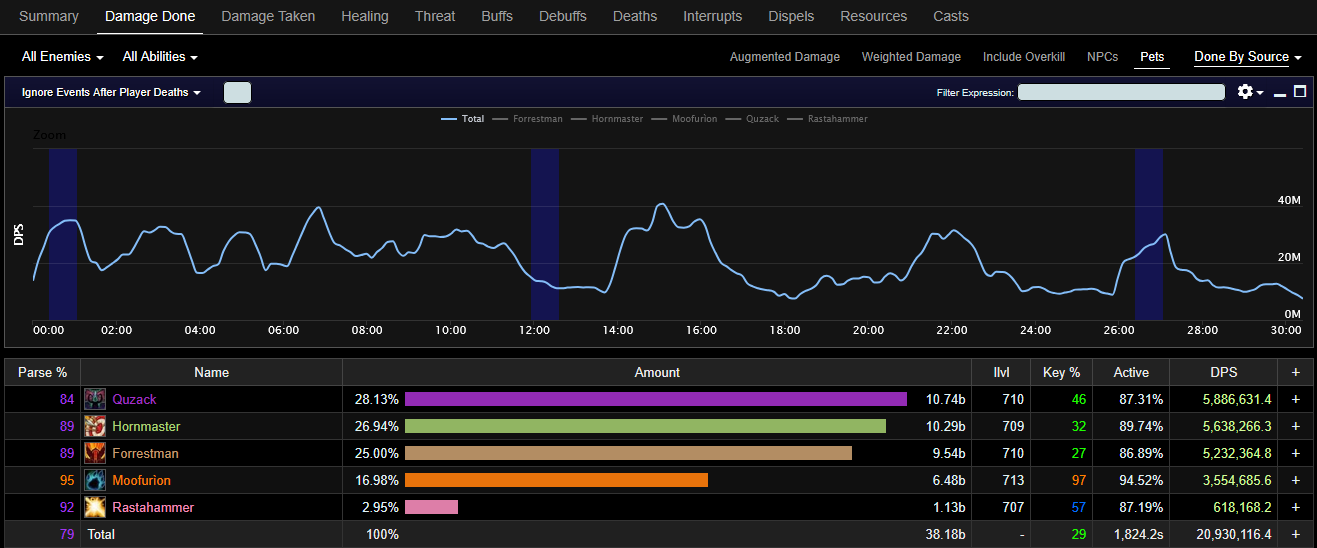Click Hornmaster's class icon

pos(95,426)
